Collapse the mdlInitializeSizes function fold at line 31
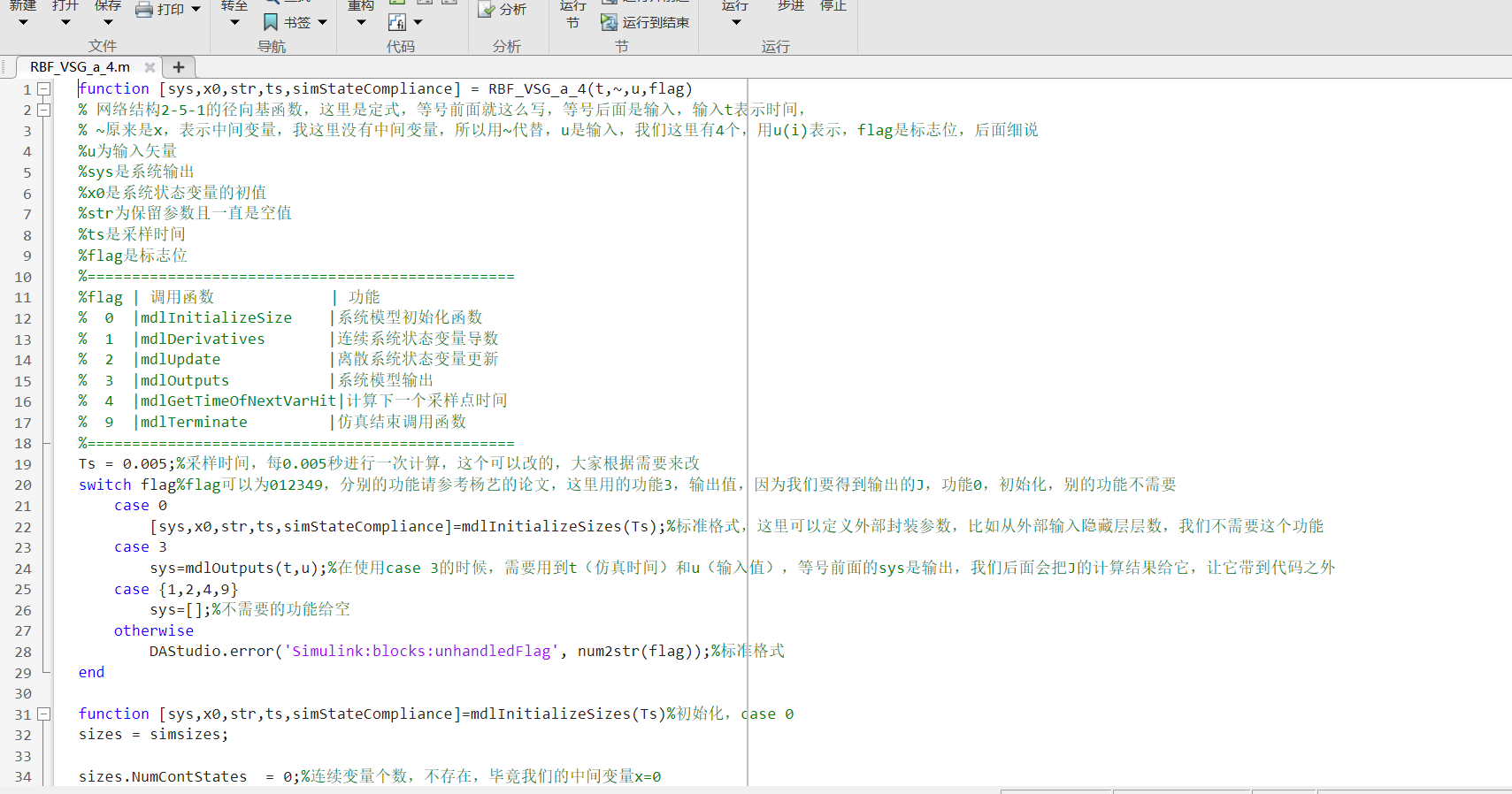Screen dimensions: 1512x794 coord(44,714)
